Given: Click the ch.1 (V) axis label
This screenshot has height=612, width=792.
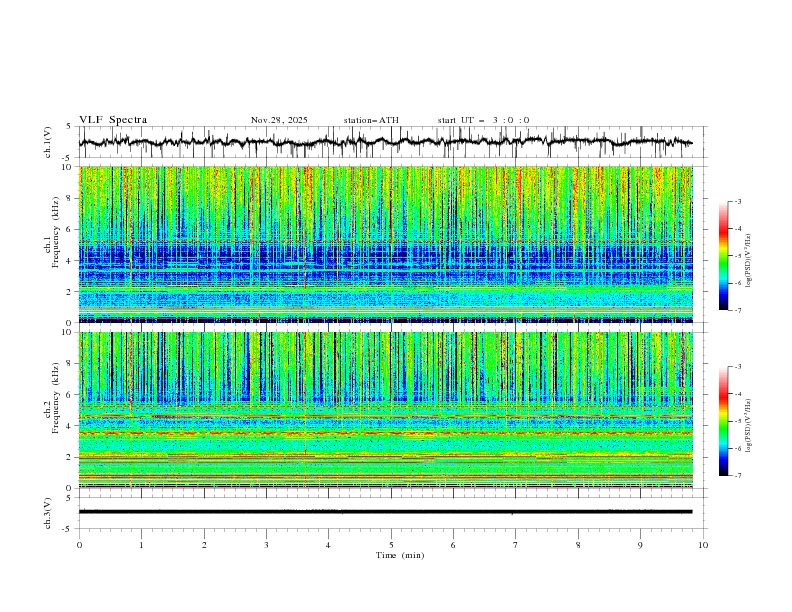Looking at the screenshot, I should point(50,142).
